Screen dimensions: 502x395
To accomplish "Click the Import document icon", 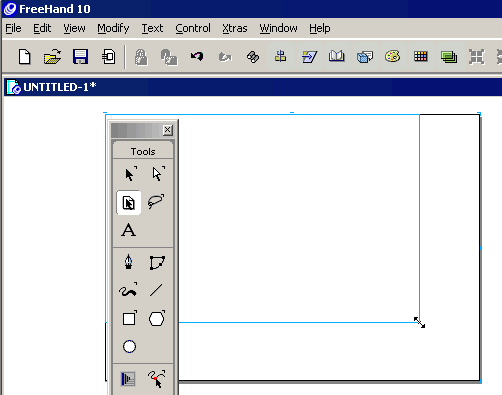I will 108,57.
